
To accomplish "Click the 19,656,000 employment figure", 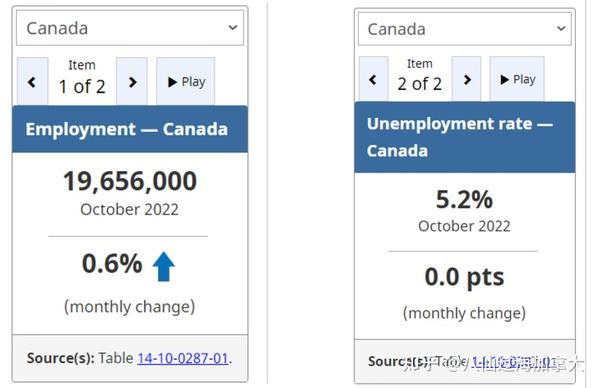I will [130, 181].
